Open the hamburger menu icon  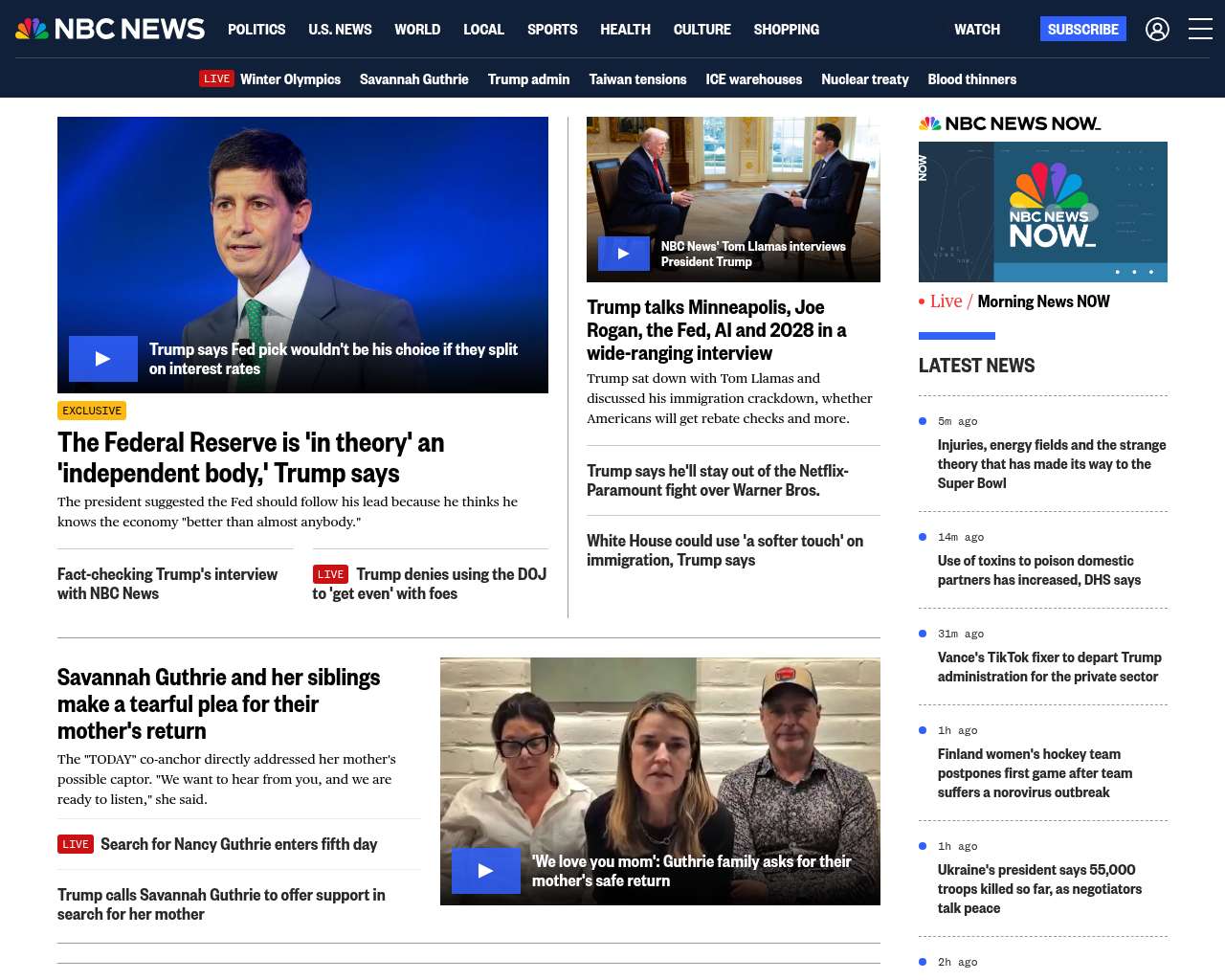click(x=1200, y=30)
